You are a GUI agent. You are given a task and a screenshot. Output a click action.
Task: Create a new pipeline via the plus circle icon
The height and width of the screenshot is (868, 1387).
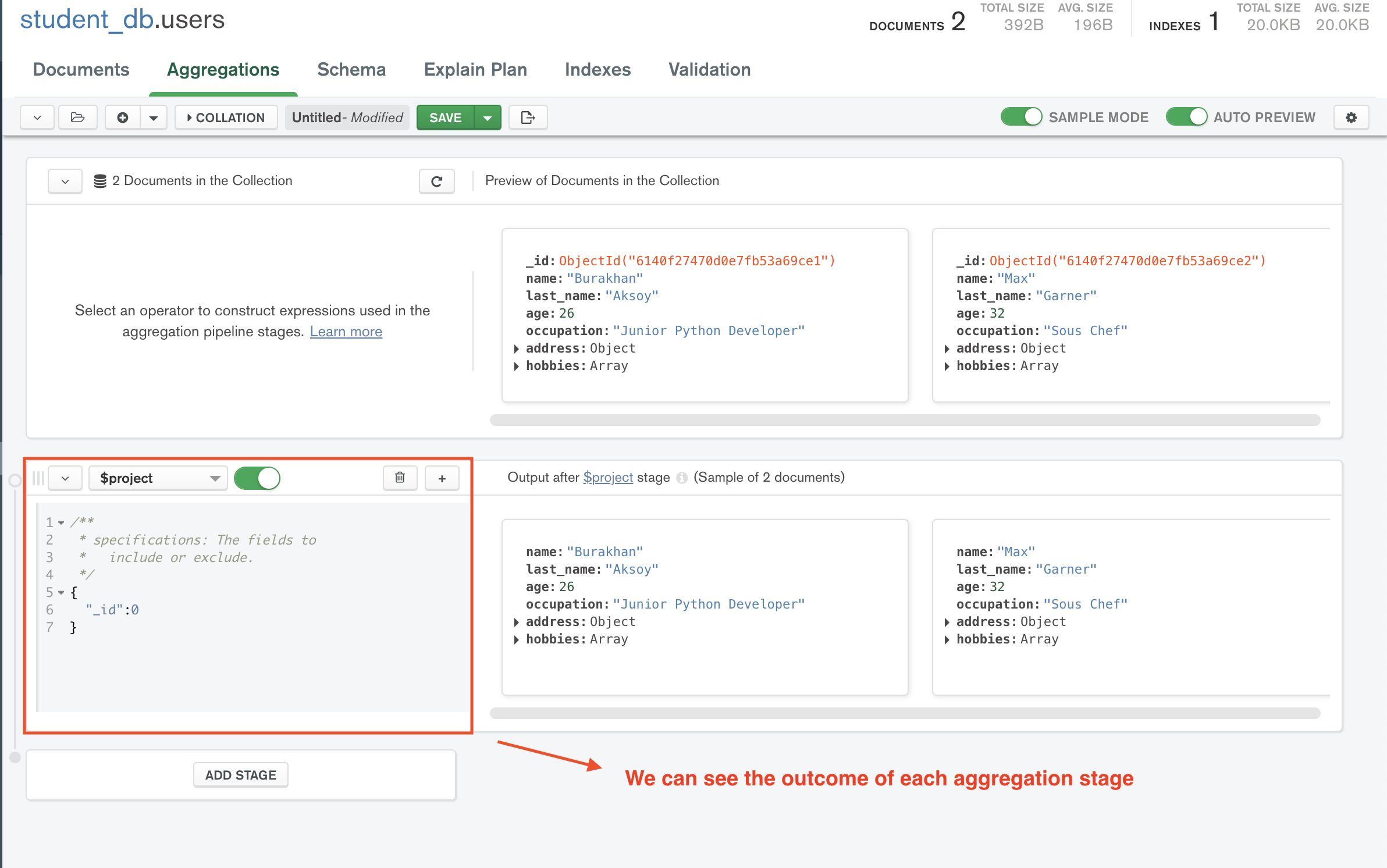point(122,117)
